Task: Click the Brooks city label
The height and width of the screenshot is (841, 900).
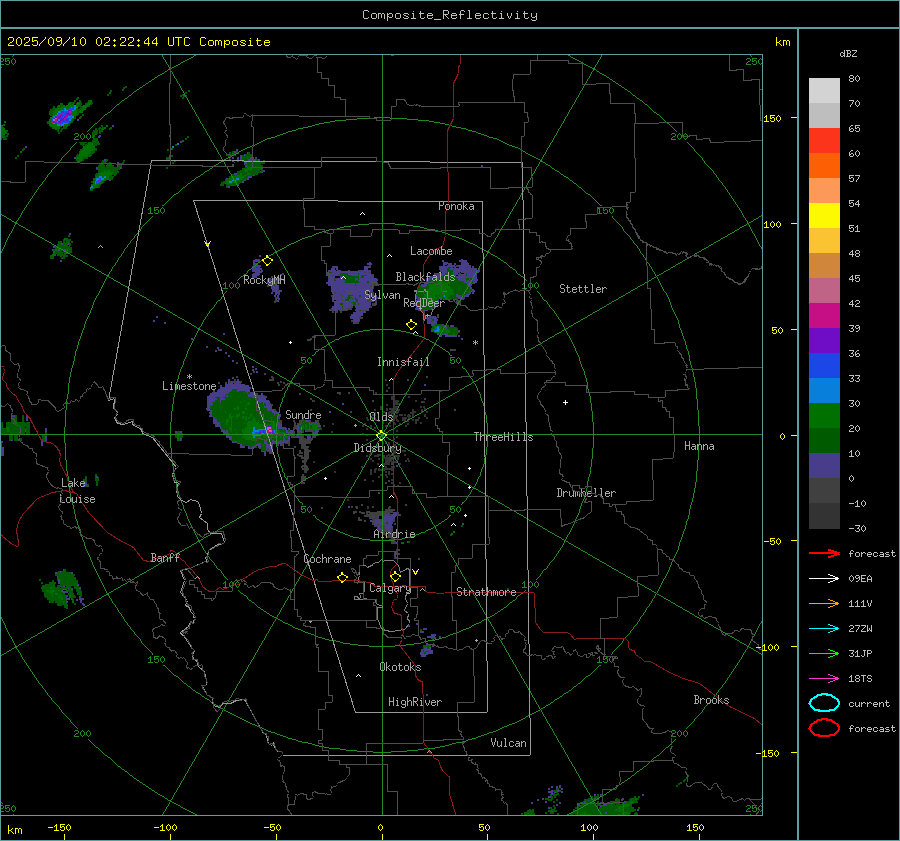Action: 711,700
